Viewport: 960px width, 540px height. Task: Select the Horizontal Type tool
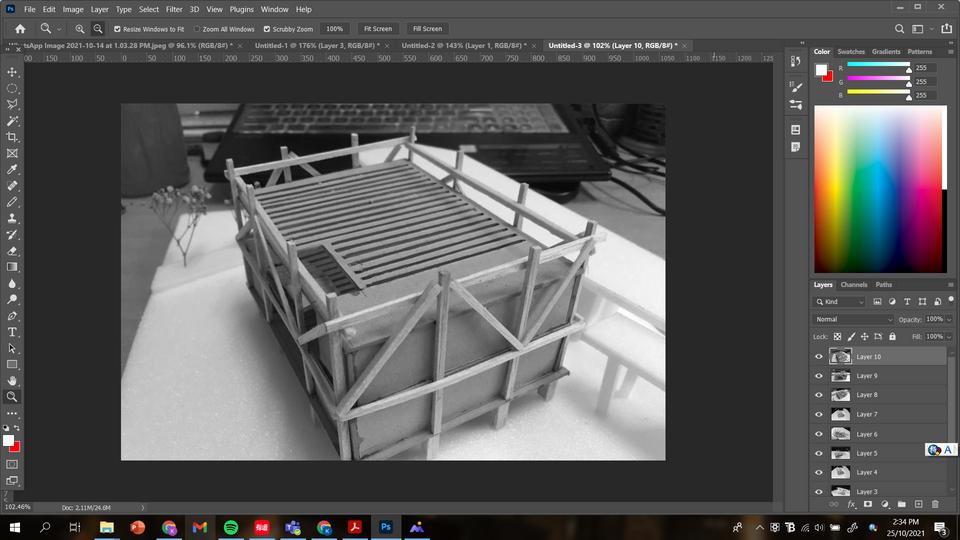click(12, 332)
